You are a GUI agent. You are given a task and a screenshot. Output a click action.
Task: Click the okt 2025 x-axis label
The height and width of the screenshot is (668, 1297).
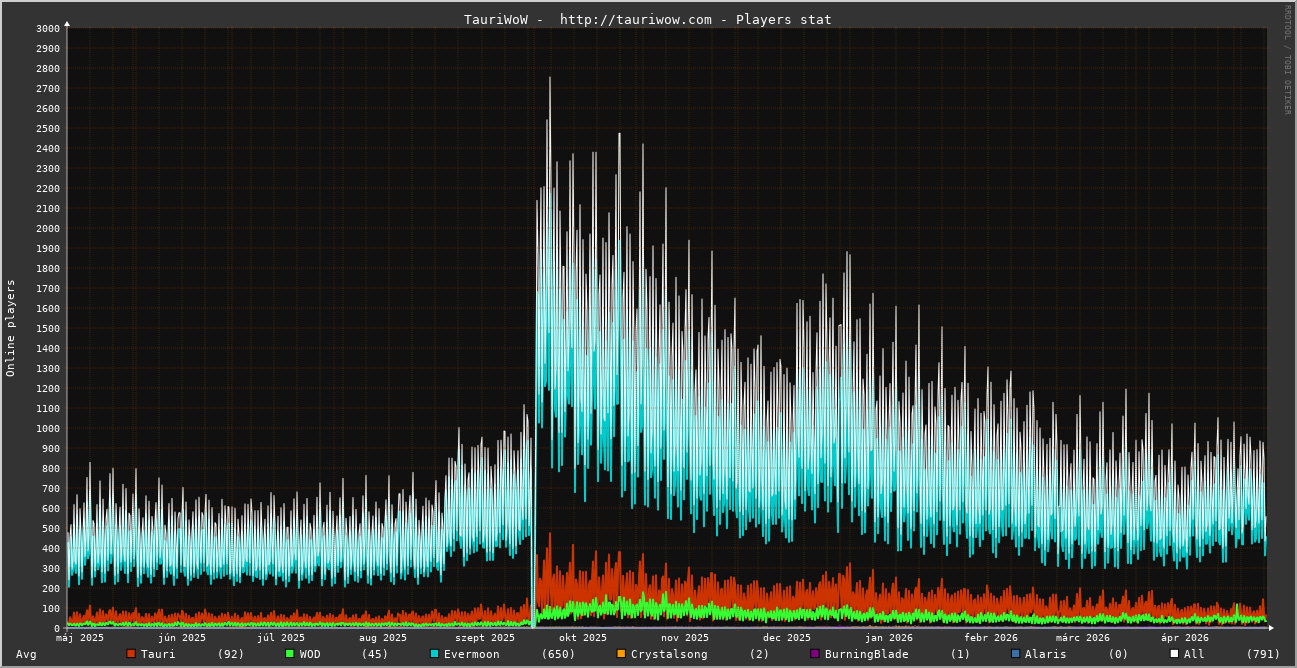[583, 638]
